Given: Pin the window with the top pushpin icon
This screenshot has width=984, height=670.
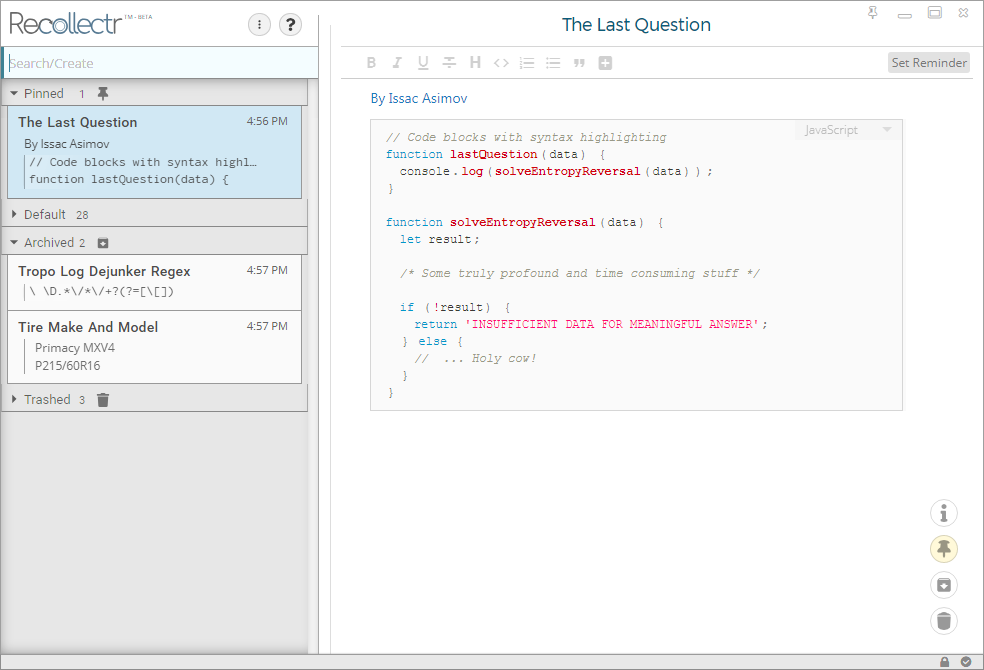Looking at the screenshot, I should 872,13.
